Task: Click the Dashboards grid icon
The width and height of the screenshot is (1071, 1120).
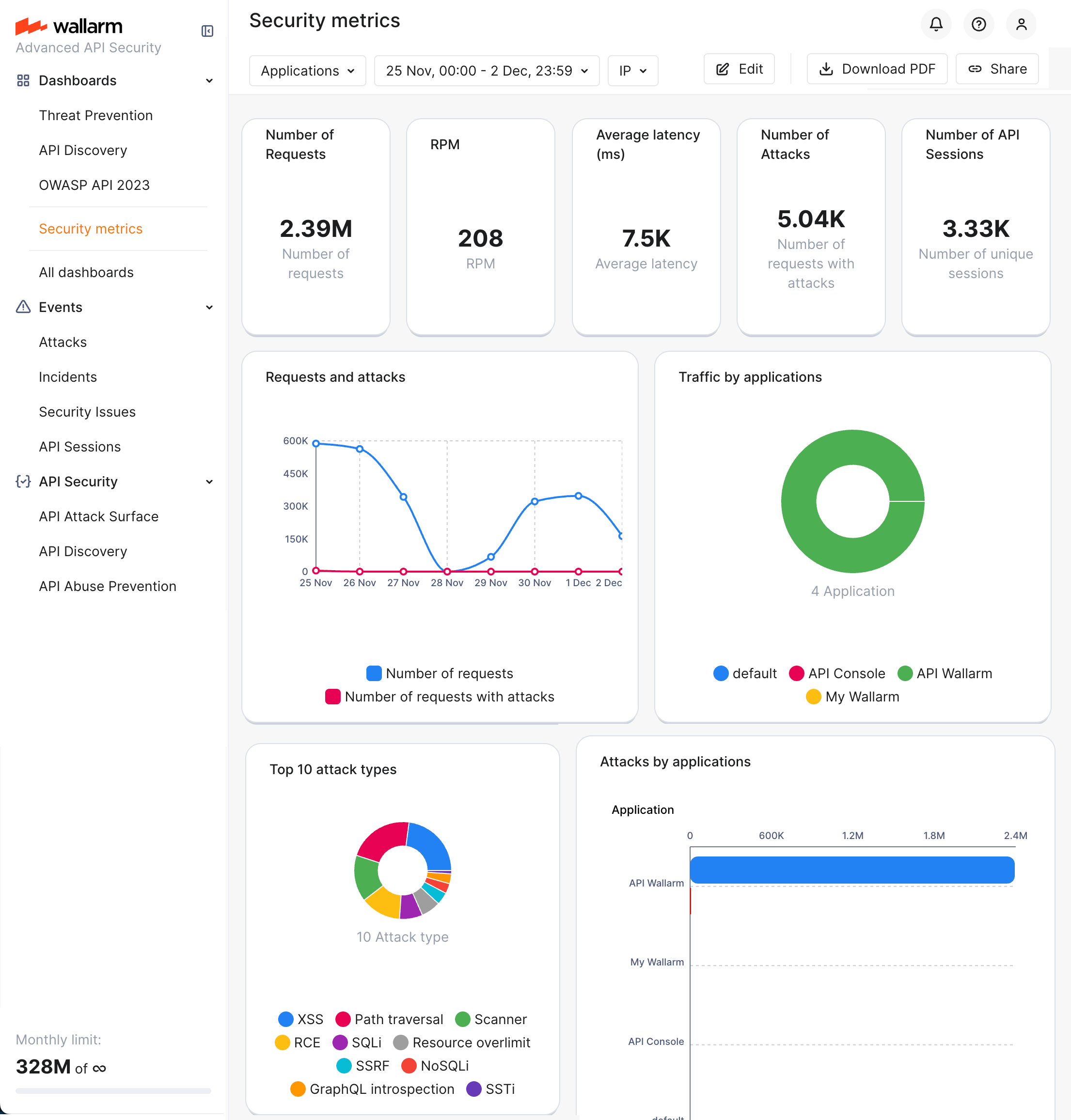Action: pos(22,80)
